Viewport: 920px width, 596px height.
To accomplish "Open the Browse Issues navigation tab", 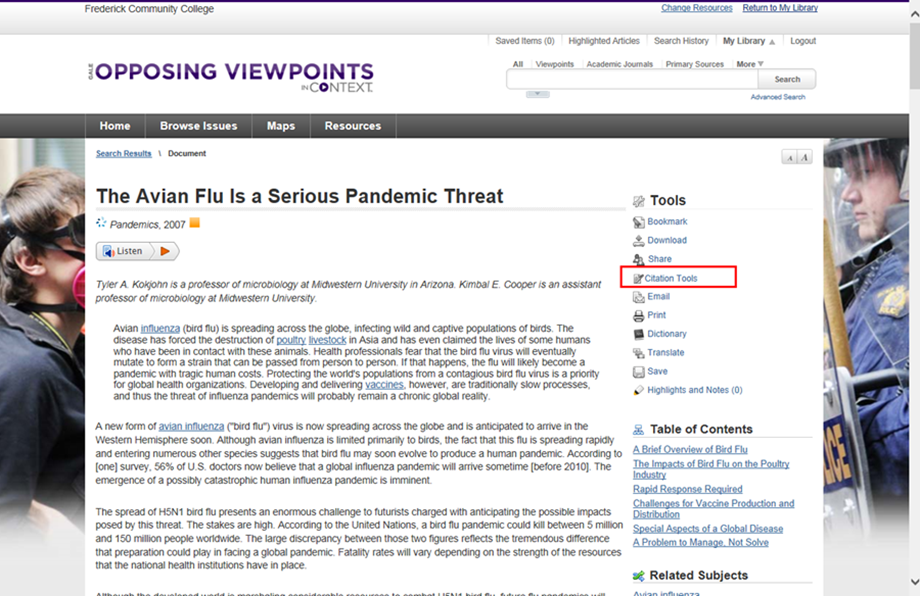I will click(x=198, y=126).
